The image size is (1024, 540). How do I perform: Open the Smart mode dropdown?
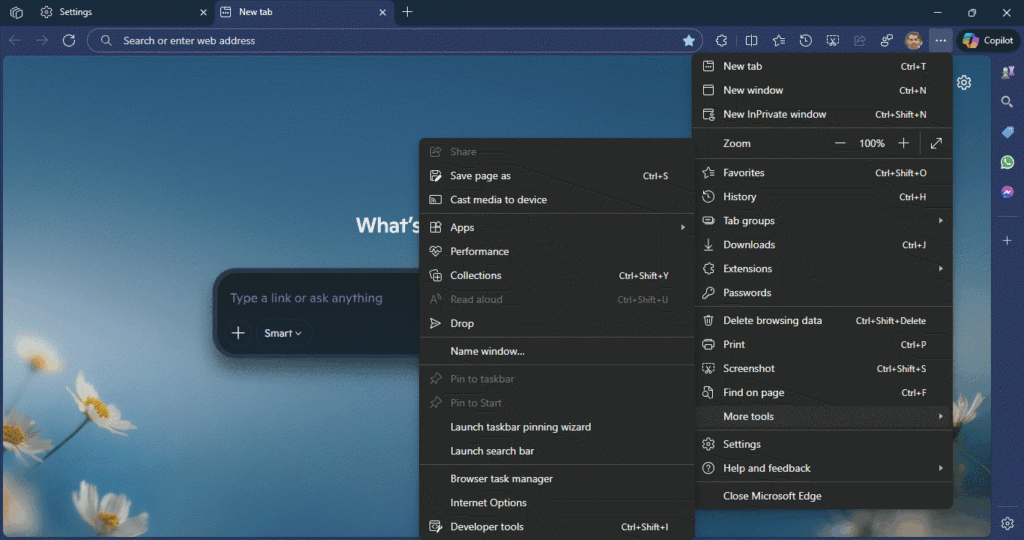283,333
